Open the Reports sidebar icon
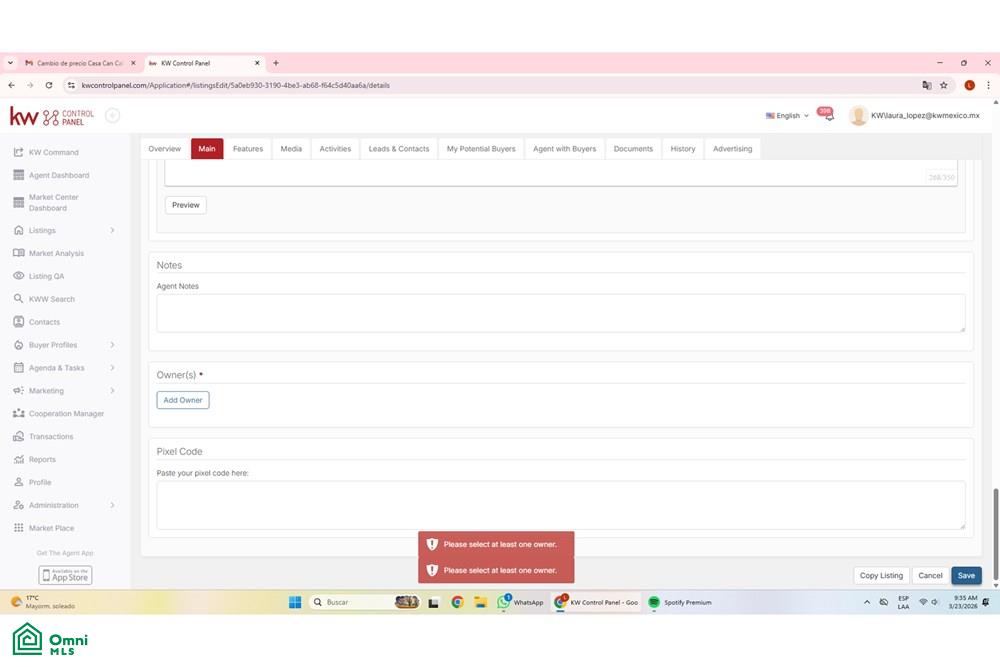Image resolution: width=1000 pixels, height=667 pixels. pos(18,460)
